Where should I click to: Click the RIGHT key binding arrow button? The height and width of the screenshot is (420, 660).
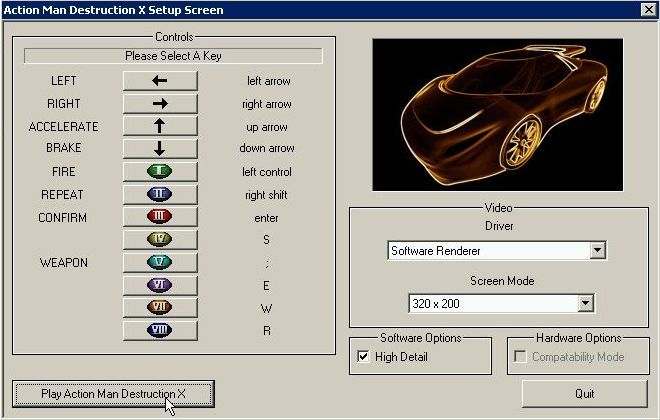coord(160,104)
